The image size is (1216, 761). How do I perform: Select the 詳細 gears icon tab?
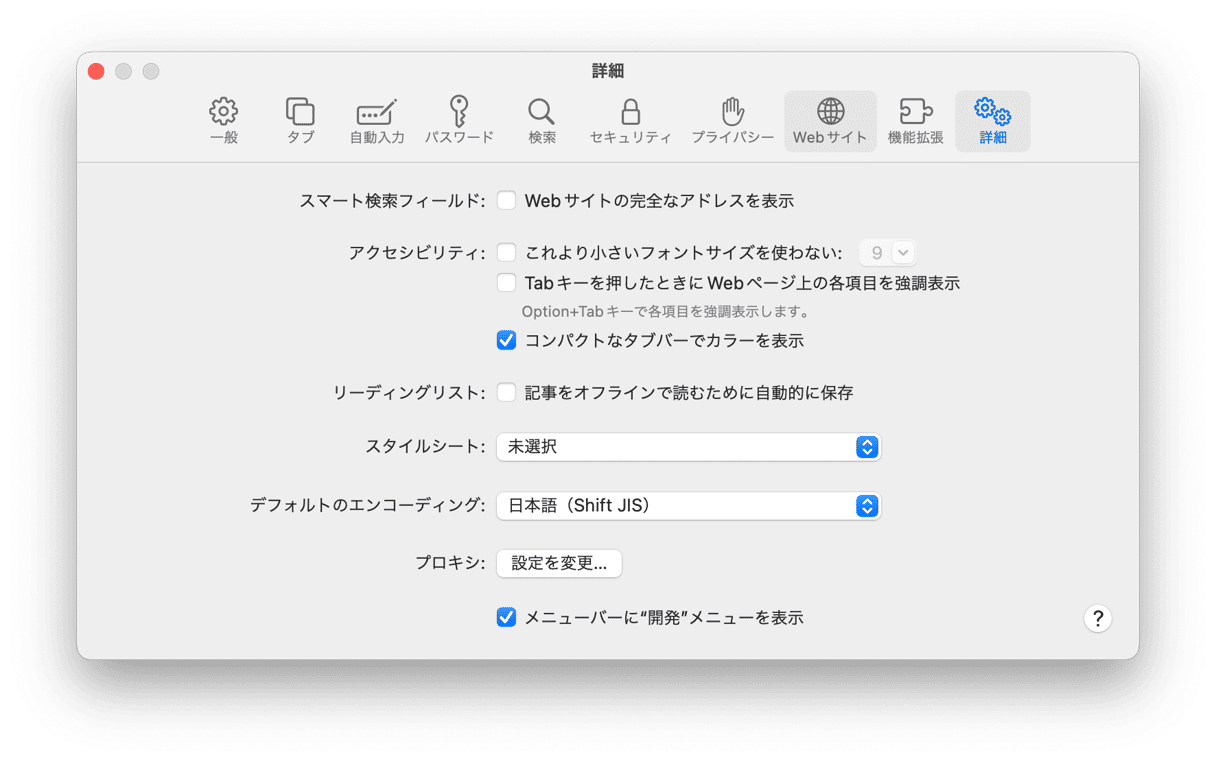(993, 122)
